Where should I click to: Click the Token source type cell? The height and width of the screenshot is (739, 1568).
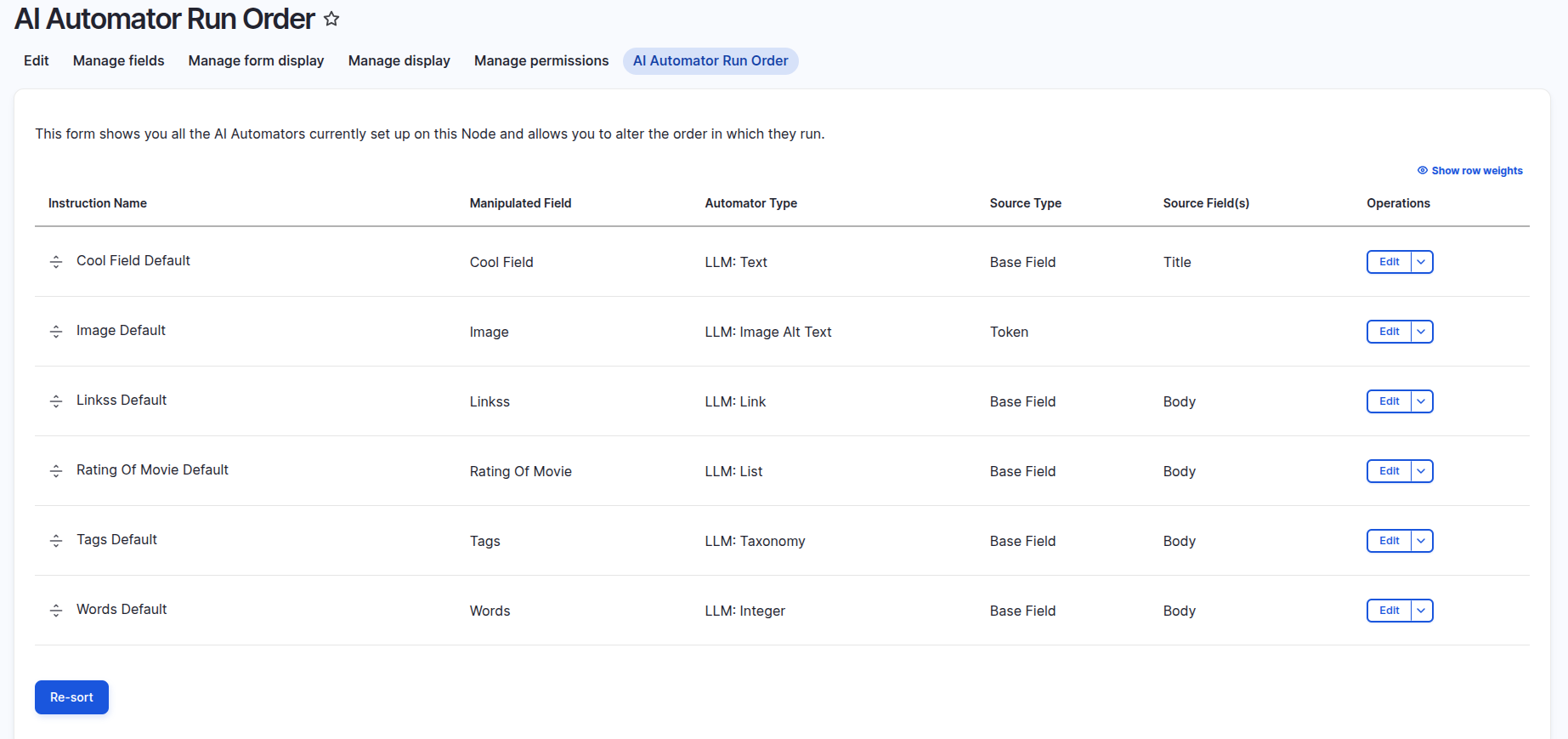point(1009,332)
